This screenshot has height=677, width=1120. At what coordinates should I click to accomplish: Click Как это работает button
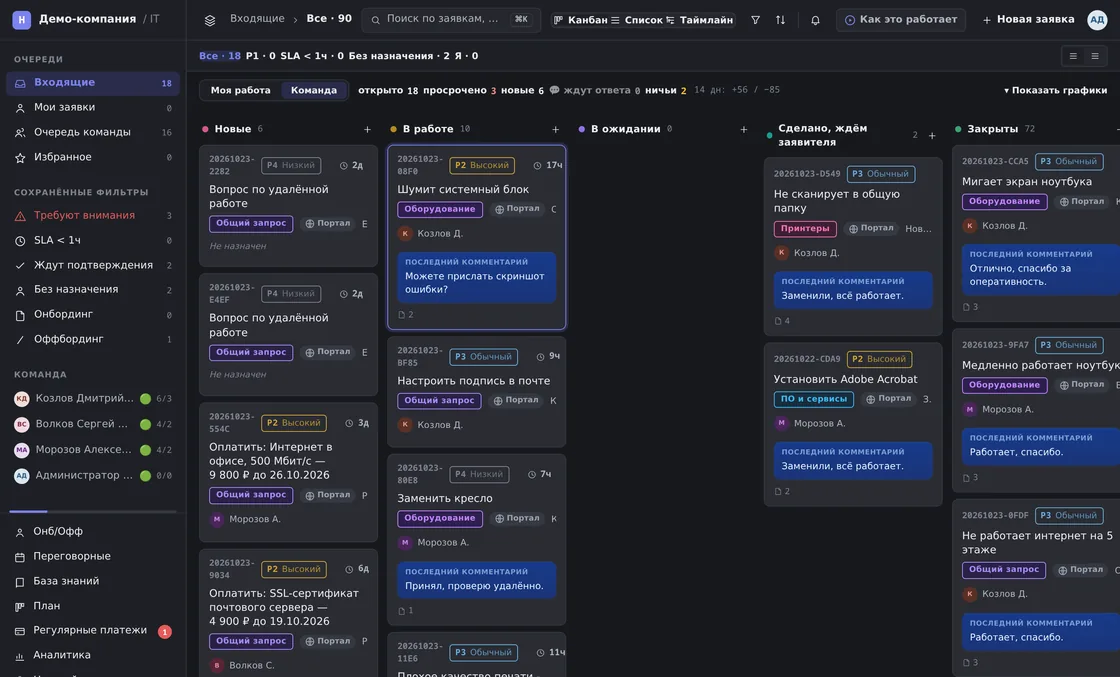[901, 20]
